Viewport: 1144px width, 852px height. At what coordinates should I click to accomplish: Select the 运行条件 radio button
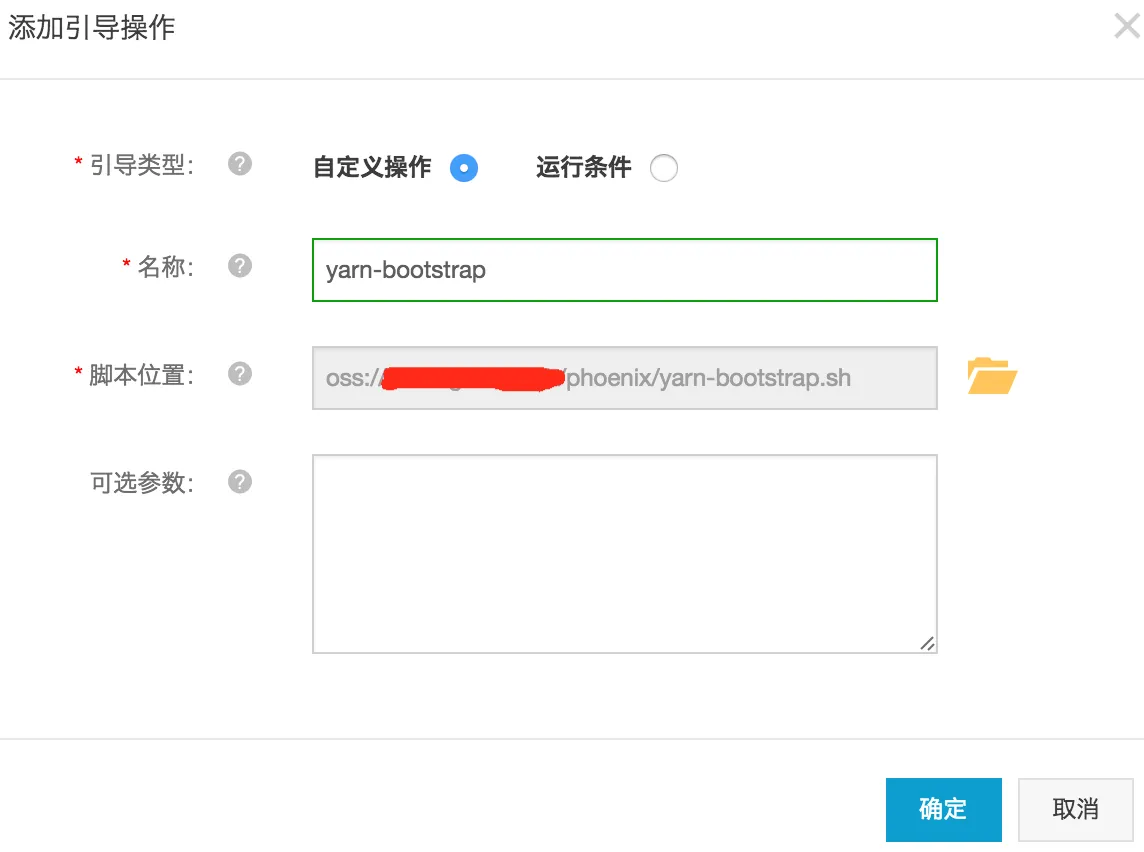663,168
